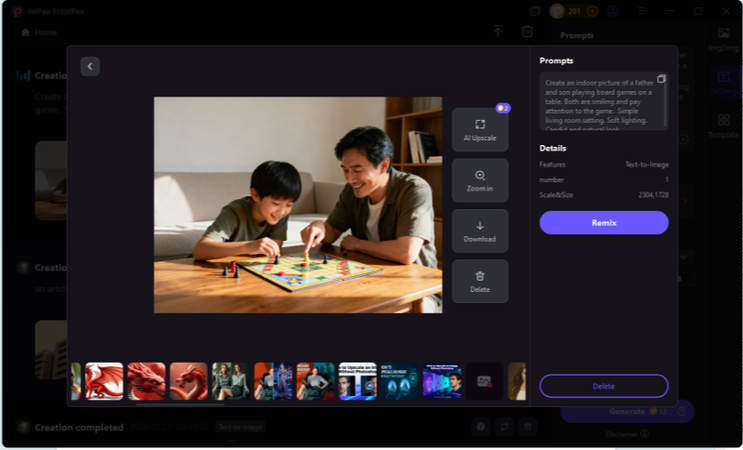Click the number value 1 in Details
743x450 pixels.
click(x=667, y=180)
